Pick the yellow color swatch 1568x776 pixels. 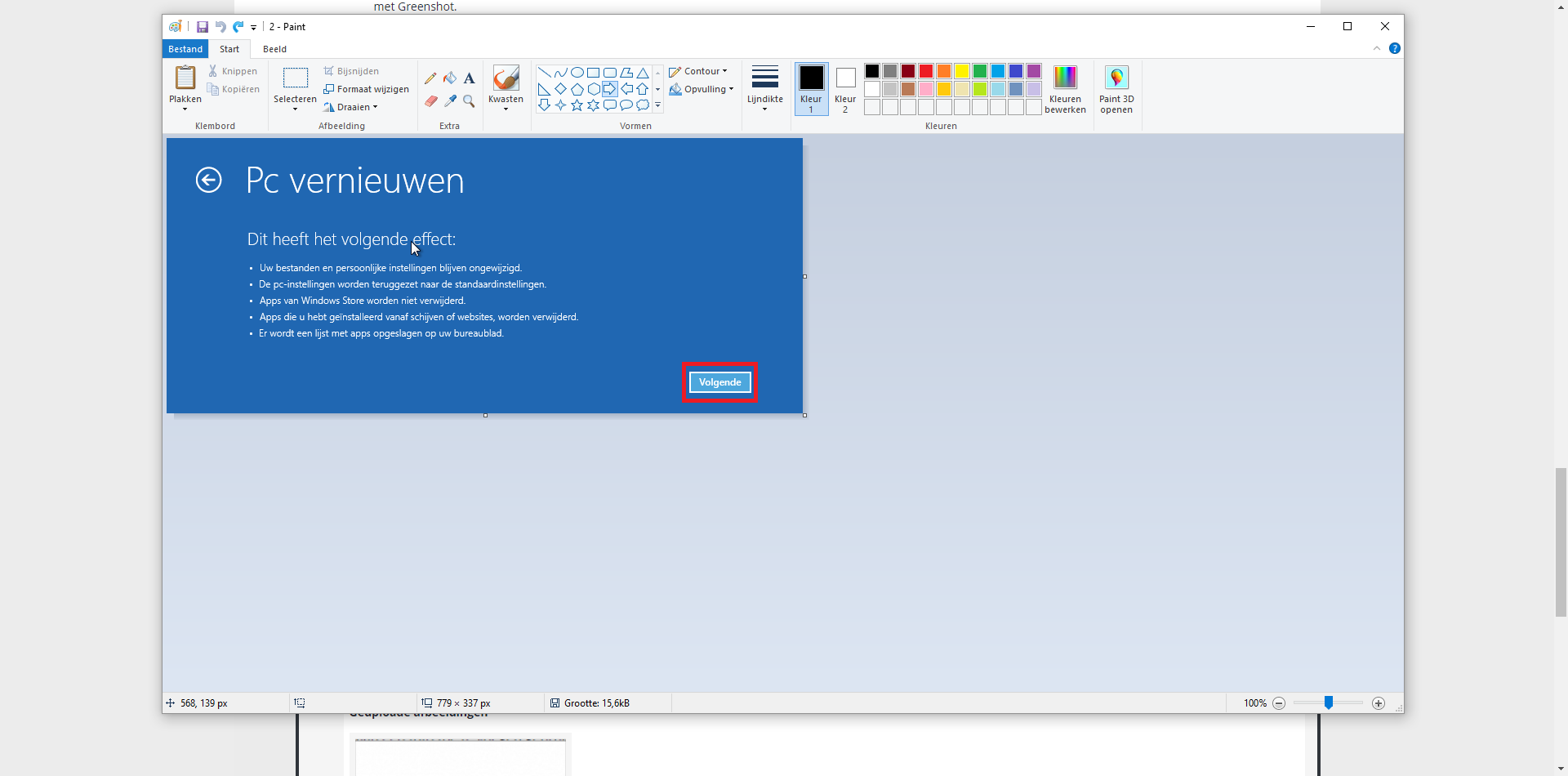tap(962, 71)
